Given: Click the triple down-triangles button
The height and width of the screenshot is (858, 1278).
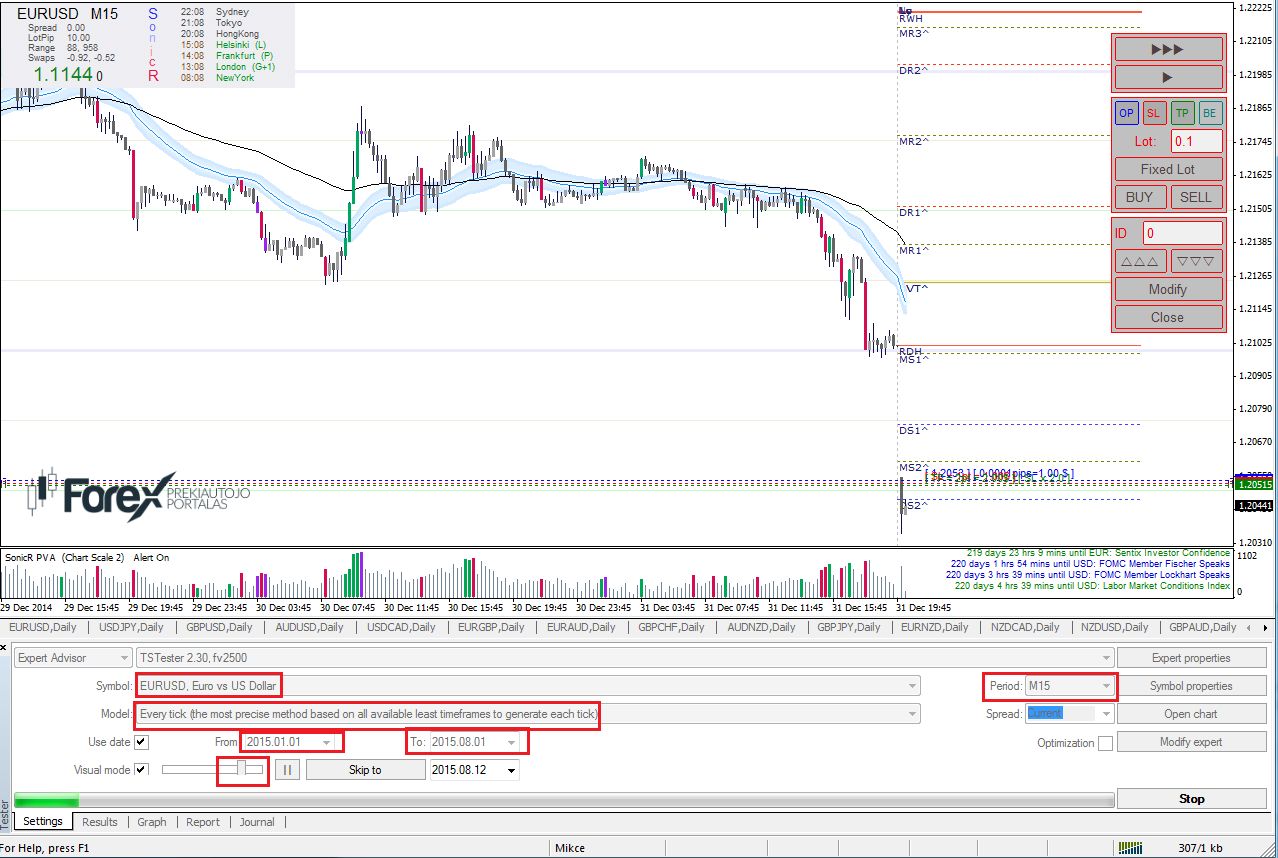Looking at the screenshot, I should point(1196,261).
